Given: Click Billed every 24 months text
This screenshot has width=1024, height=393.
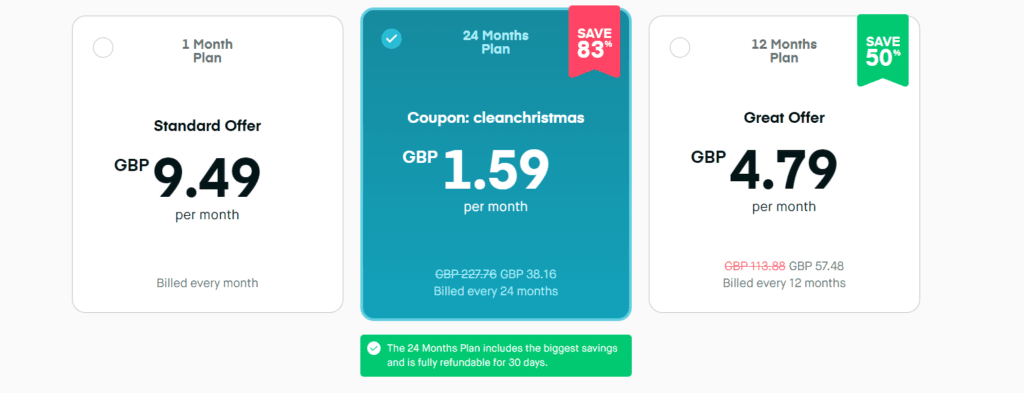Looking at the screenshot, I should coord(496,291).
